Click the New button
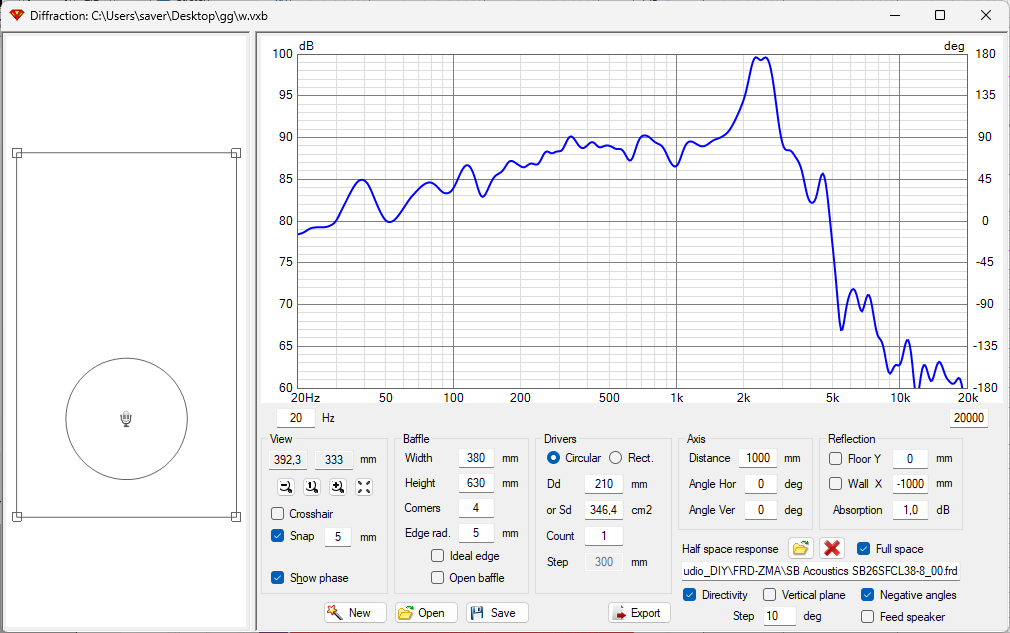The image size is (1010, 633). pyautogui.click(x=355, y=612)
